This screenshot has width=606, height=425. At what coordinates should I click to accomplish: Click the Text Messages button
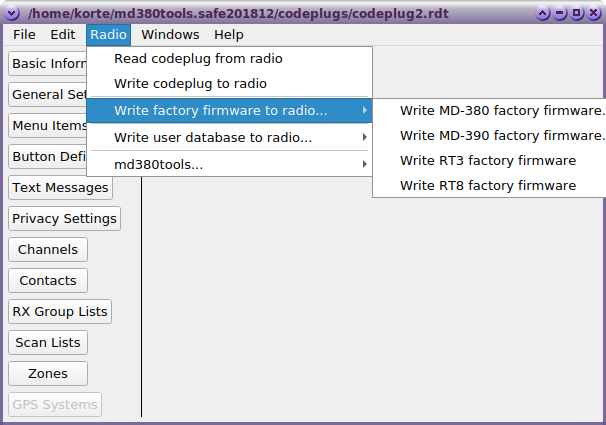(60, 188)
